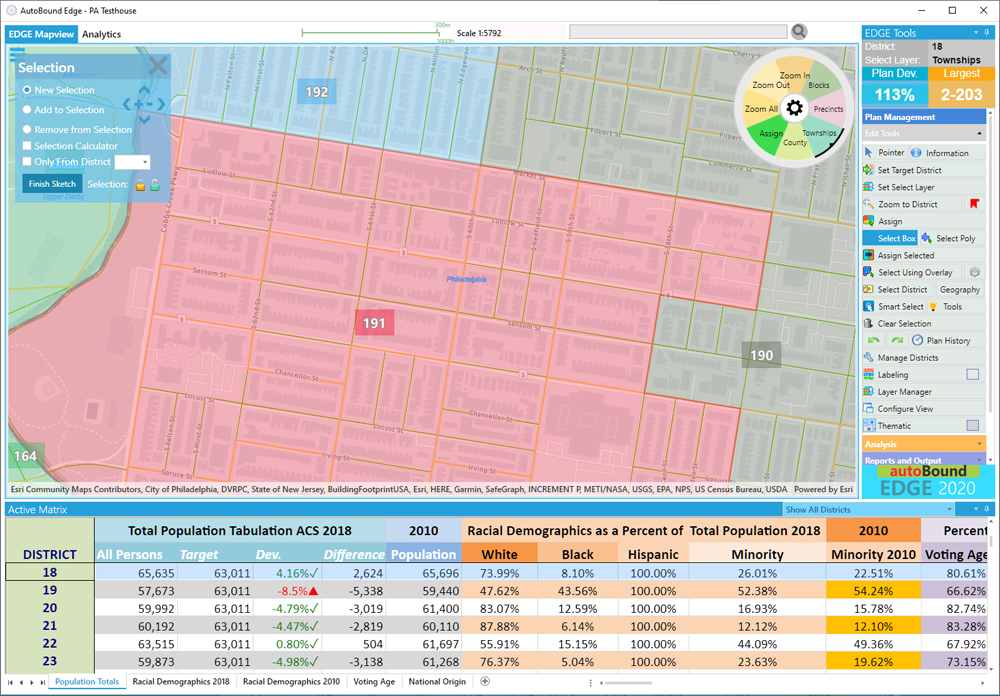1000x696 pixels.
Task: Switch to the EDGE Mapview tab
Action: point(41,34)
